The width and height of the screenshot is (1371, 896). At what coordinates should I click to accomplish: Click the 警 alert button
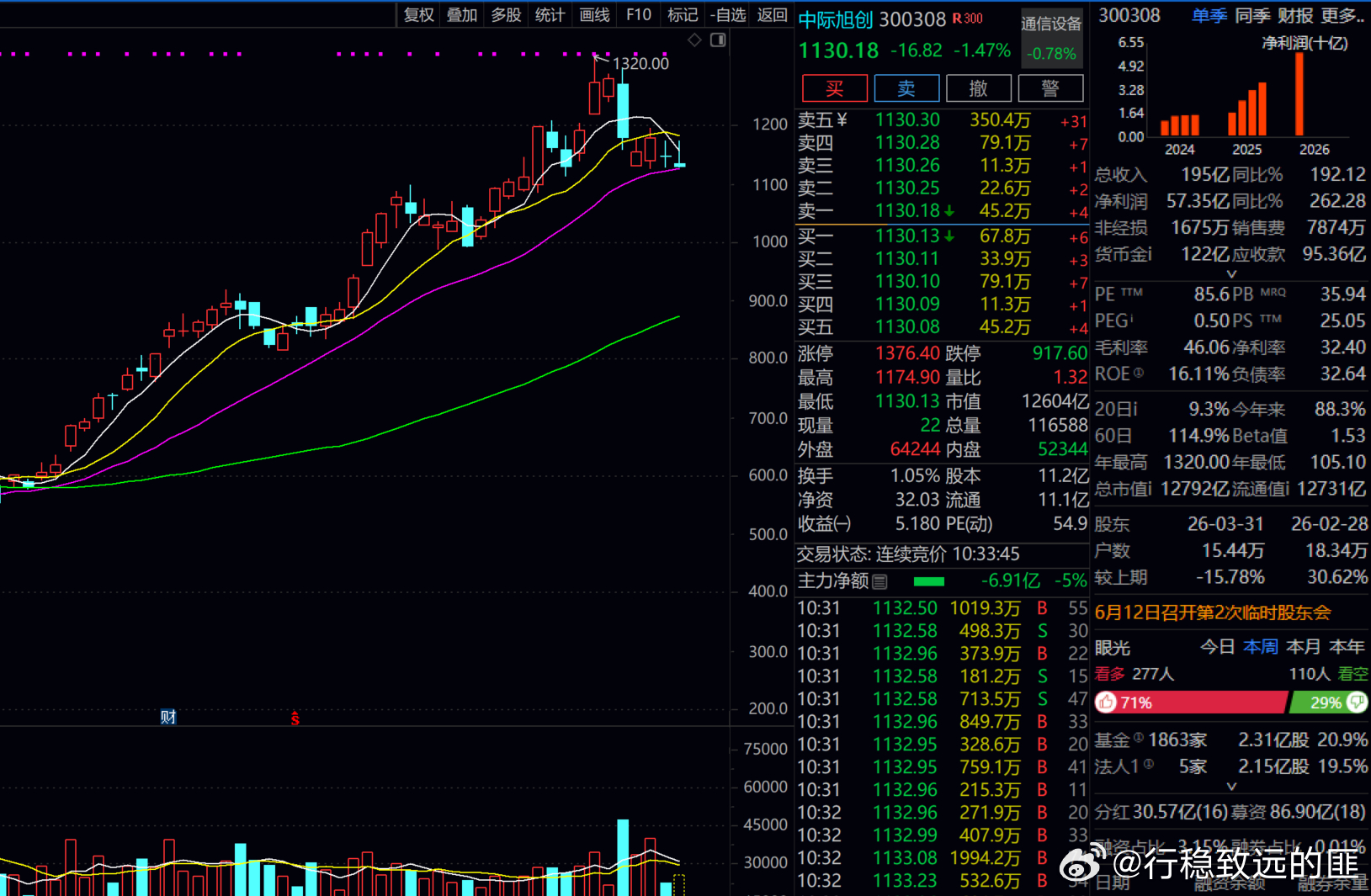pyautogui.click(x=1050, y=88)
